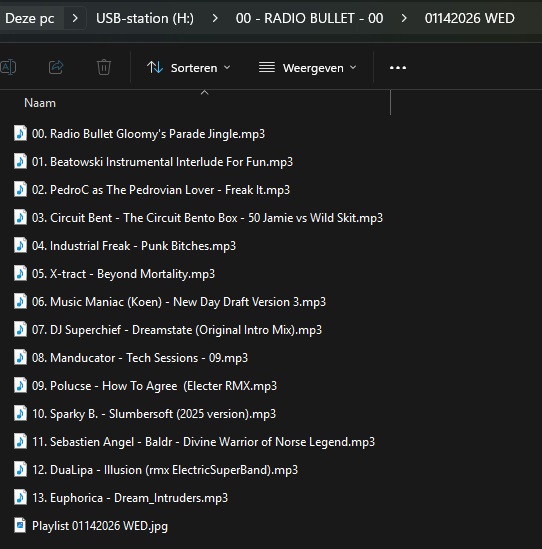Click the Share toolbar icon

click(x=56, y=67)
